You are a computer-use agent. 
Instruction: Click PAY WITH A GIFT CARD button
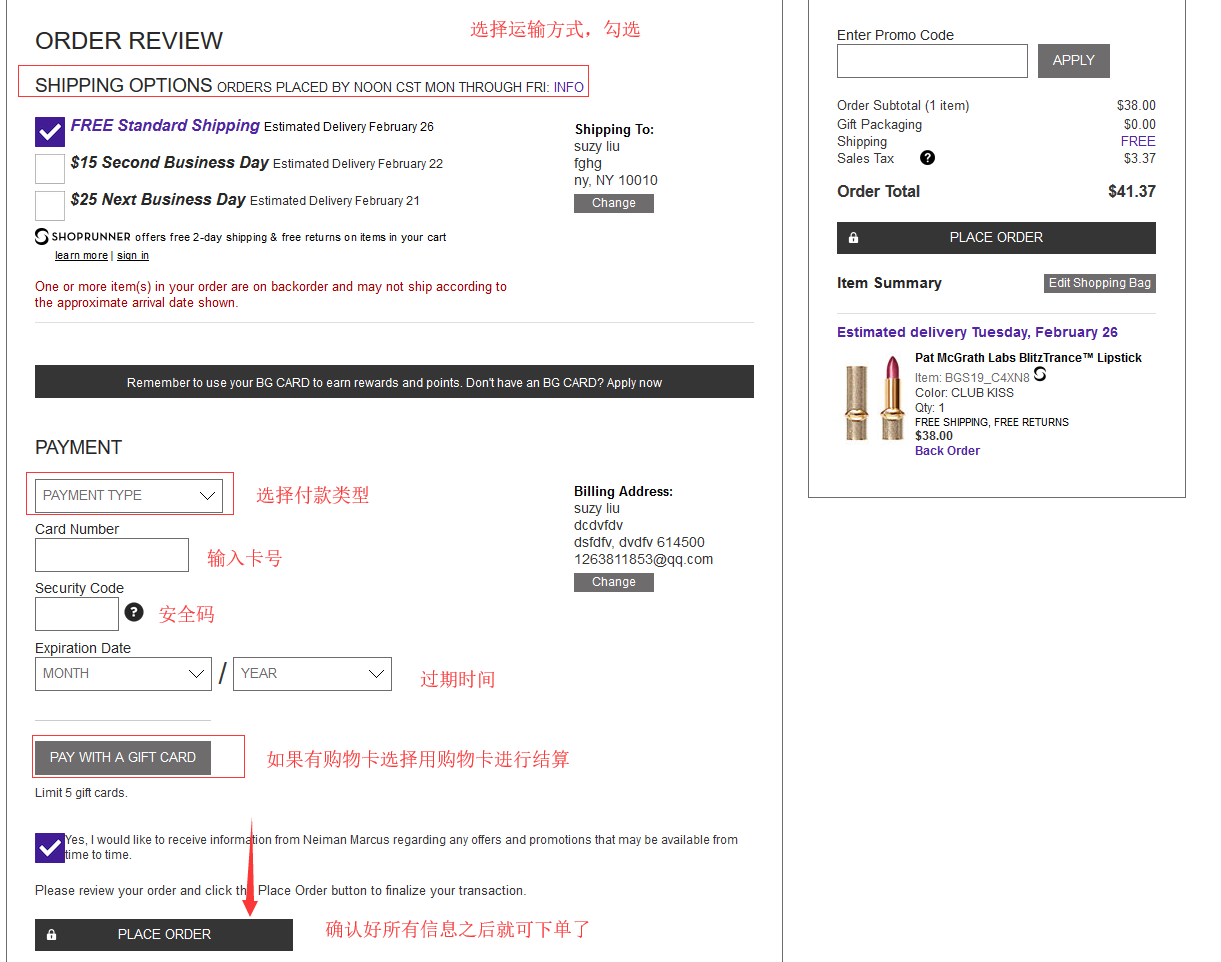[x=123, y=757]
